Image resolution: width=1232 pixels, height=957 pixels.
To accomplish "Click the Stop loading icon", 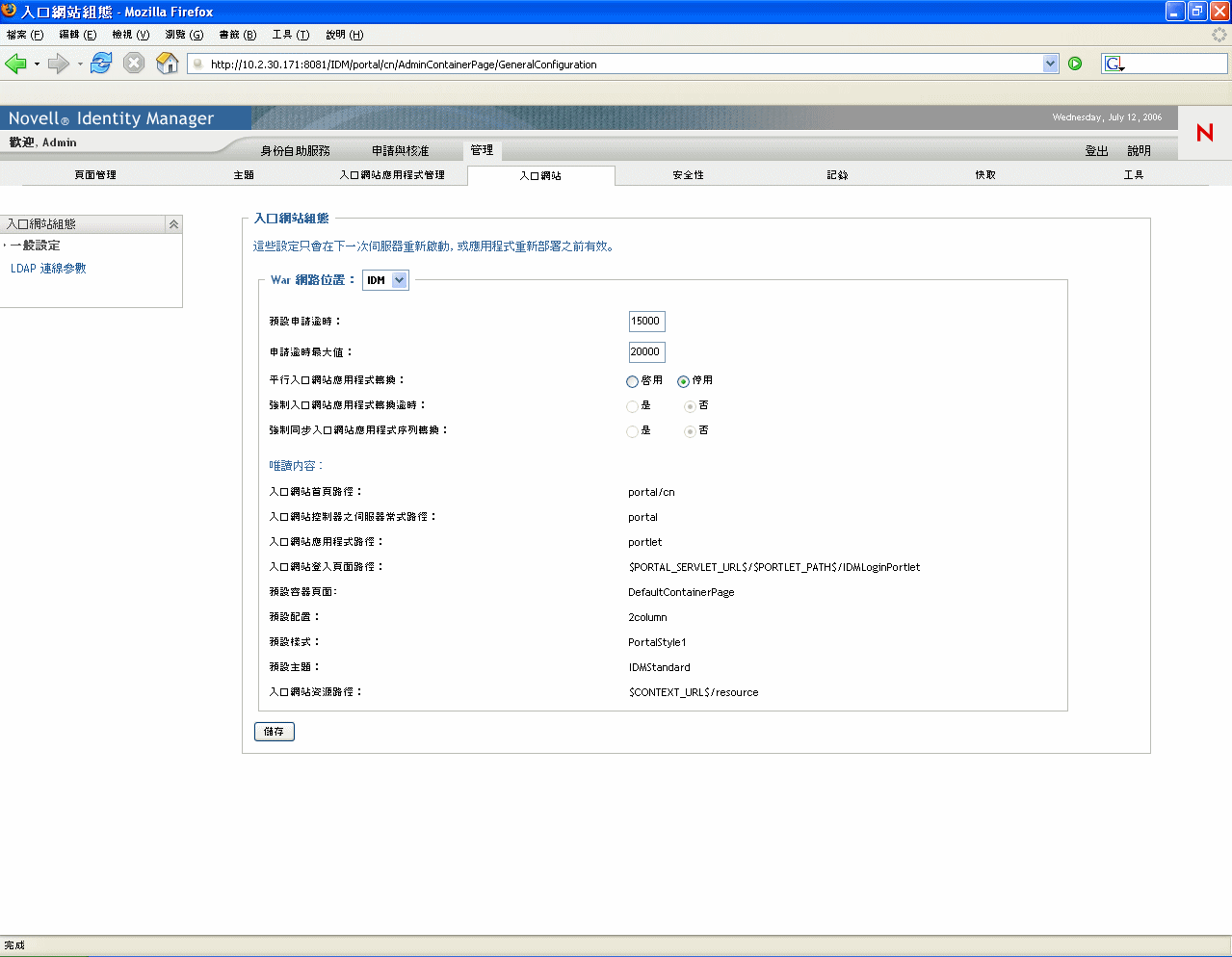I will point(134,64).
